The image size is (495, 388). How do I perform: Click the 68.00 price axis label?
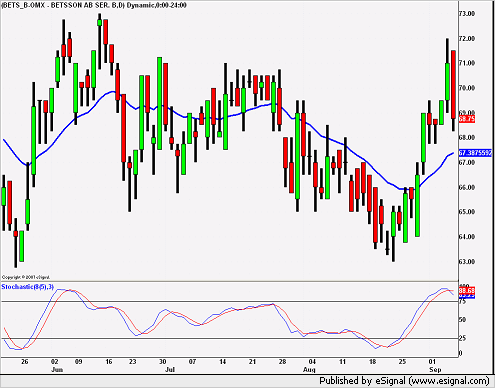click(x=467, y=137)
